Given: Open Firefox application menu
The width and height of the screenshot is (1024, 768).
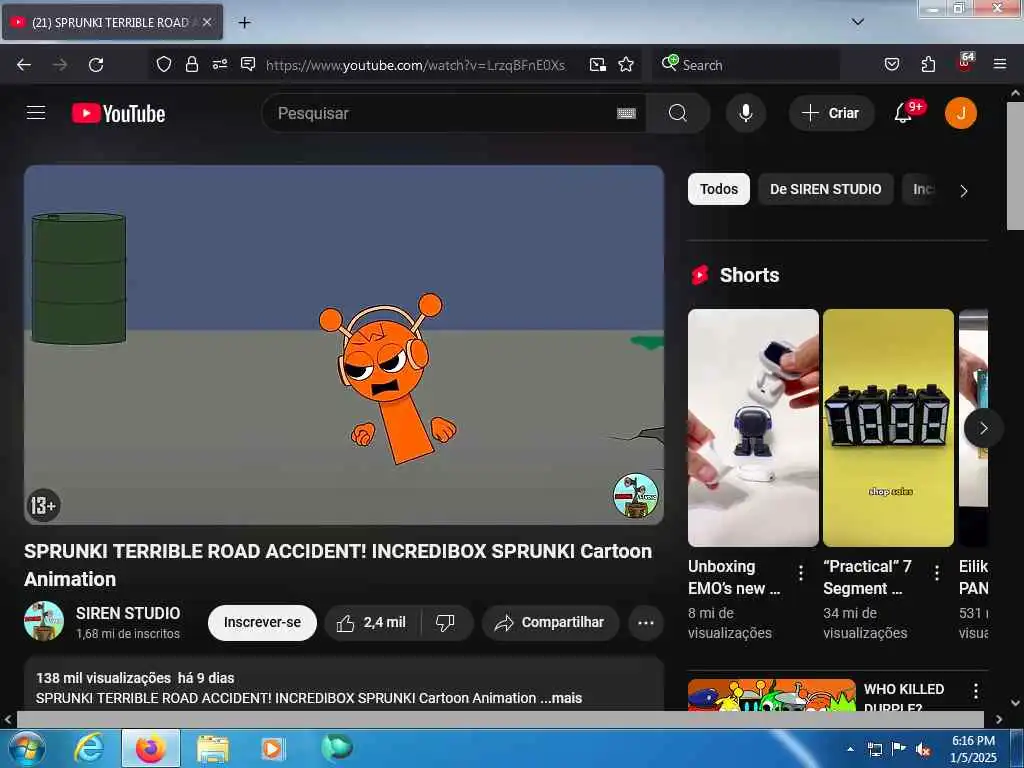Looking at the screenshot, I should tap(999, 64).
